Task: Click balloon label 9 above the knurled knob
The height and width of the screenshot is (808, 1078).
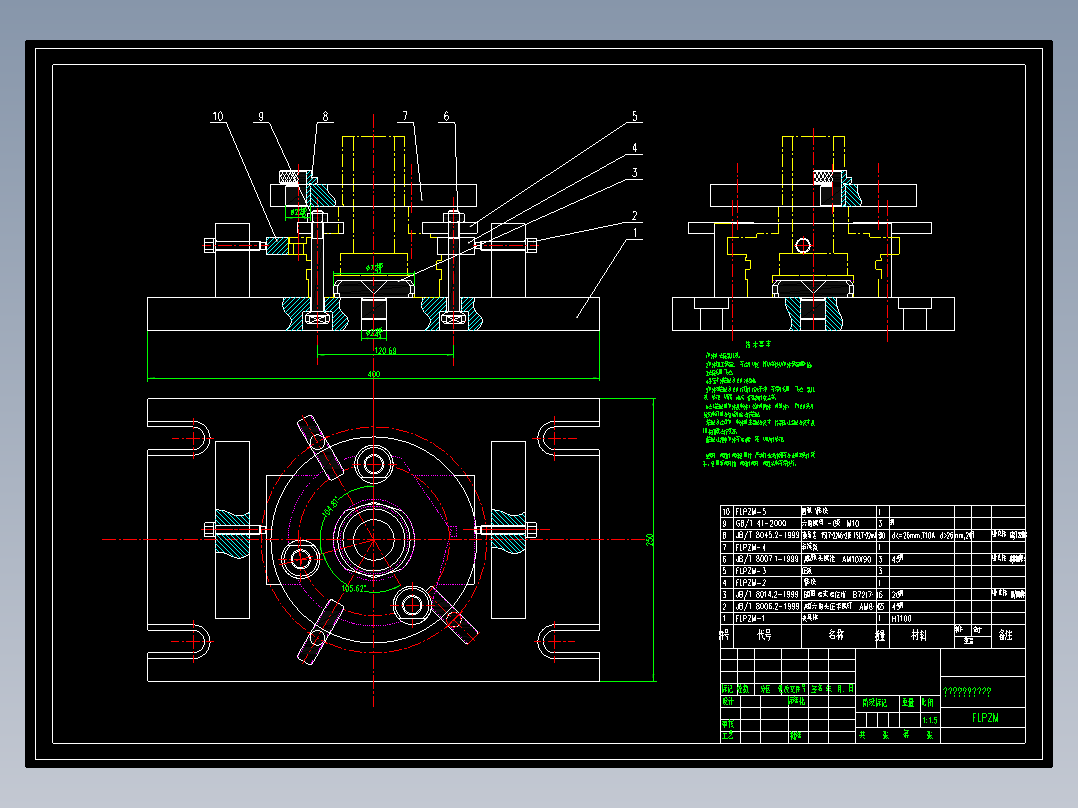Action: (260, 116)
